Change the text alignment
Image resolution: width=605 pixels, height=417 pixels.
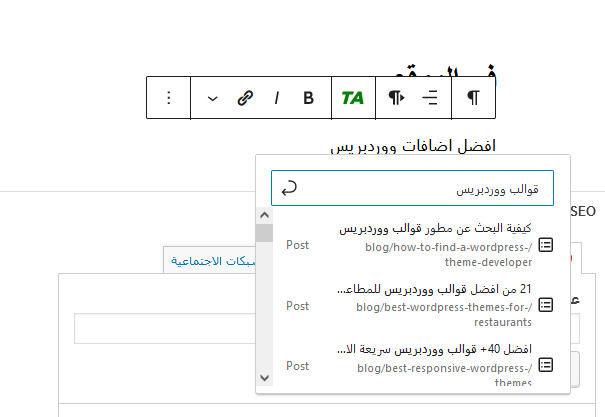point(430,98)
